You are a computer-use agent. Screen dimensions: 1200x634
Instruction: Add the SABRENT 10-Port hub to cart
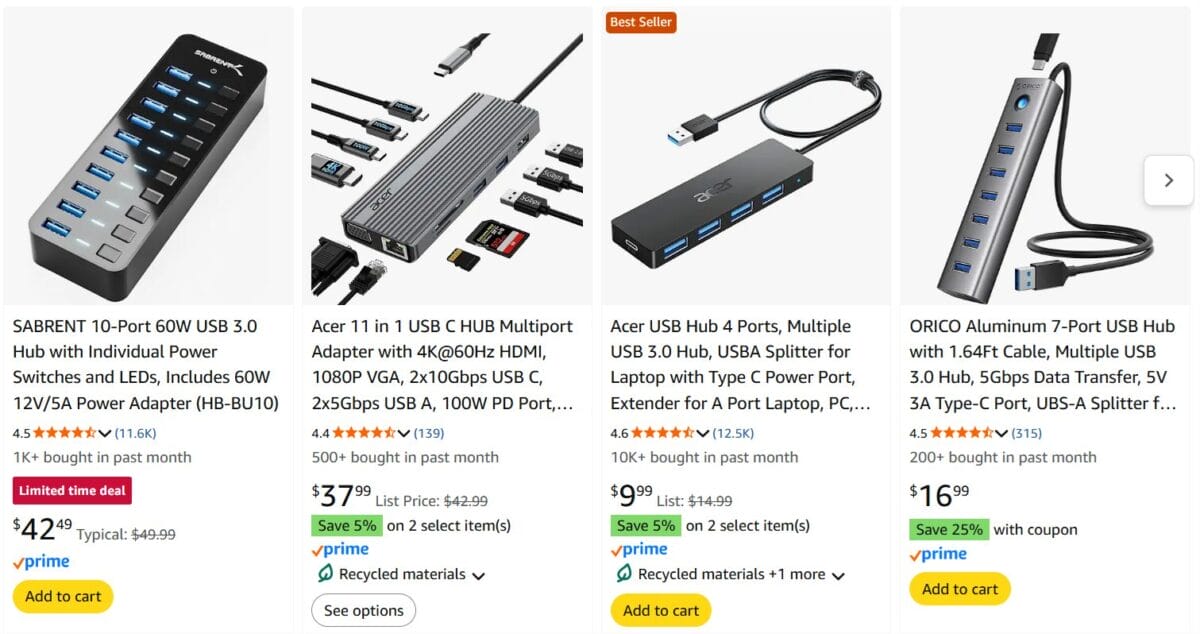click(x=62, y=596)
